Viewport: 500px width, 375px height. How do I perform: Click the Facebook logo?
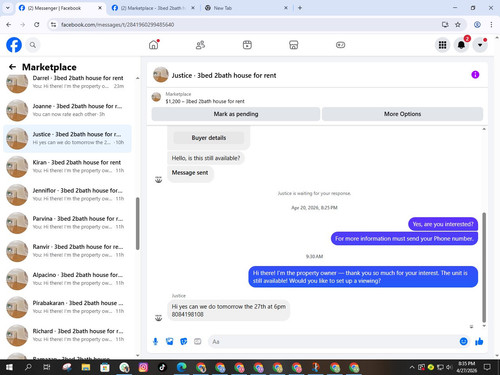tap(14, 45)
